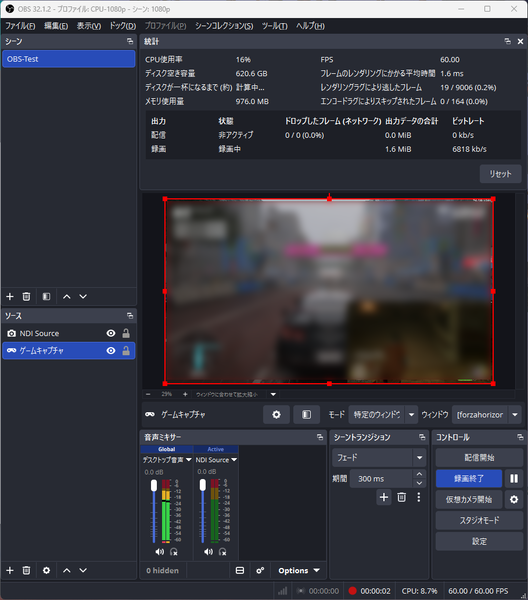Click 仮想カメラ開始 button
528x600 pixels.
coord(469,499)
